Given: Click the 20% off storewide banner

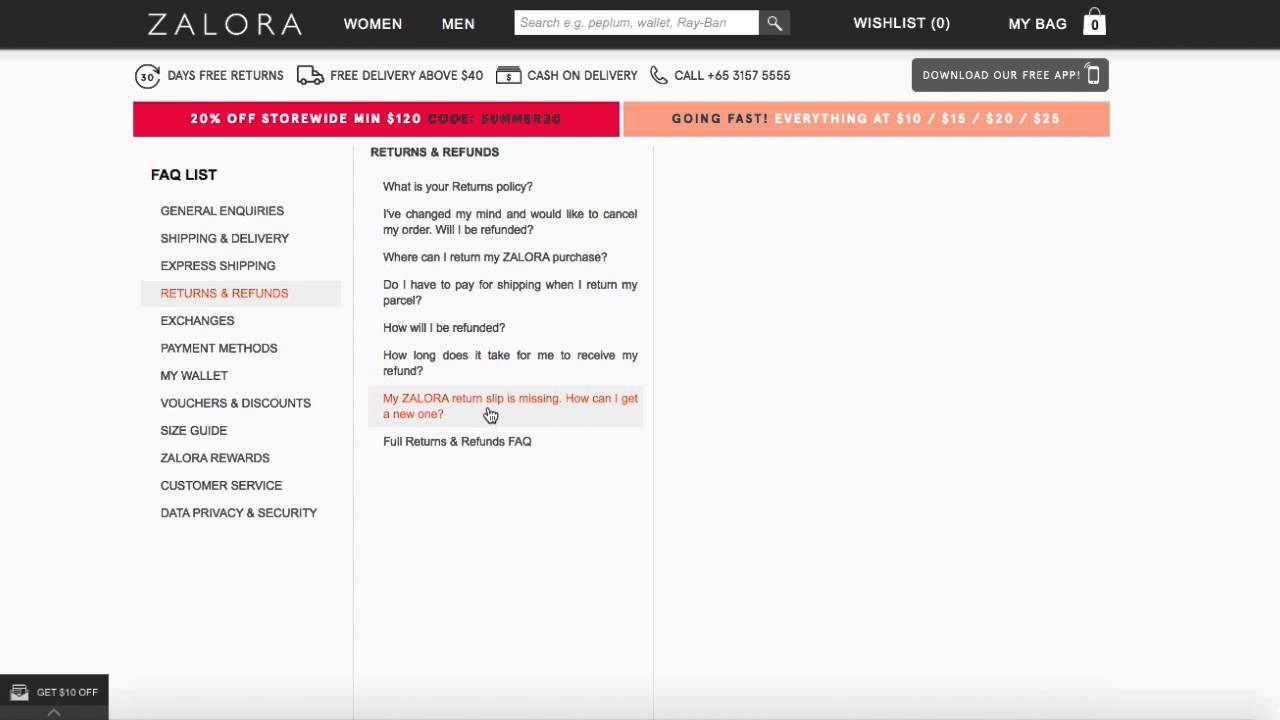Looking at the screenshot, I should pyautogui.click(x=376, y=119).
